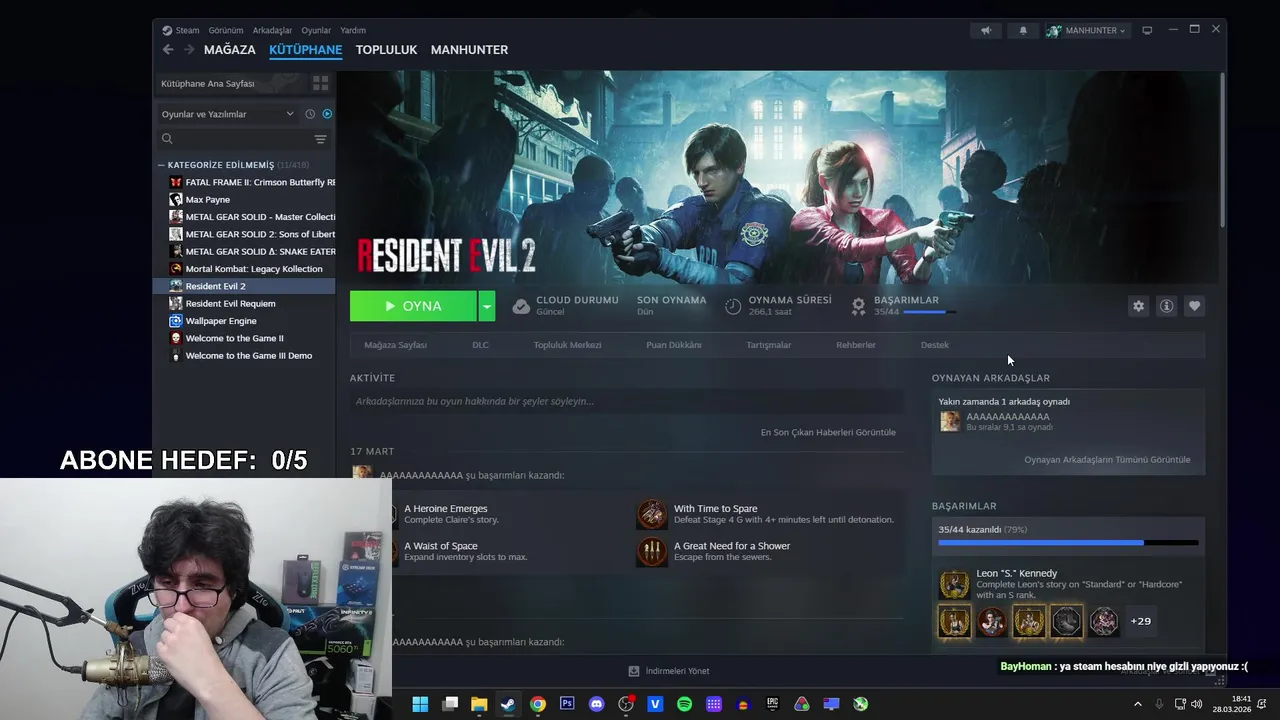Launch Photoshop from the taskbar
The width and height of the screenshot is (1280, 720).
point(567,704)
